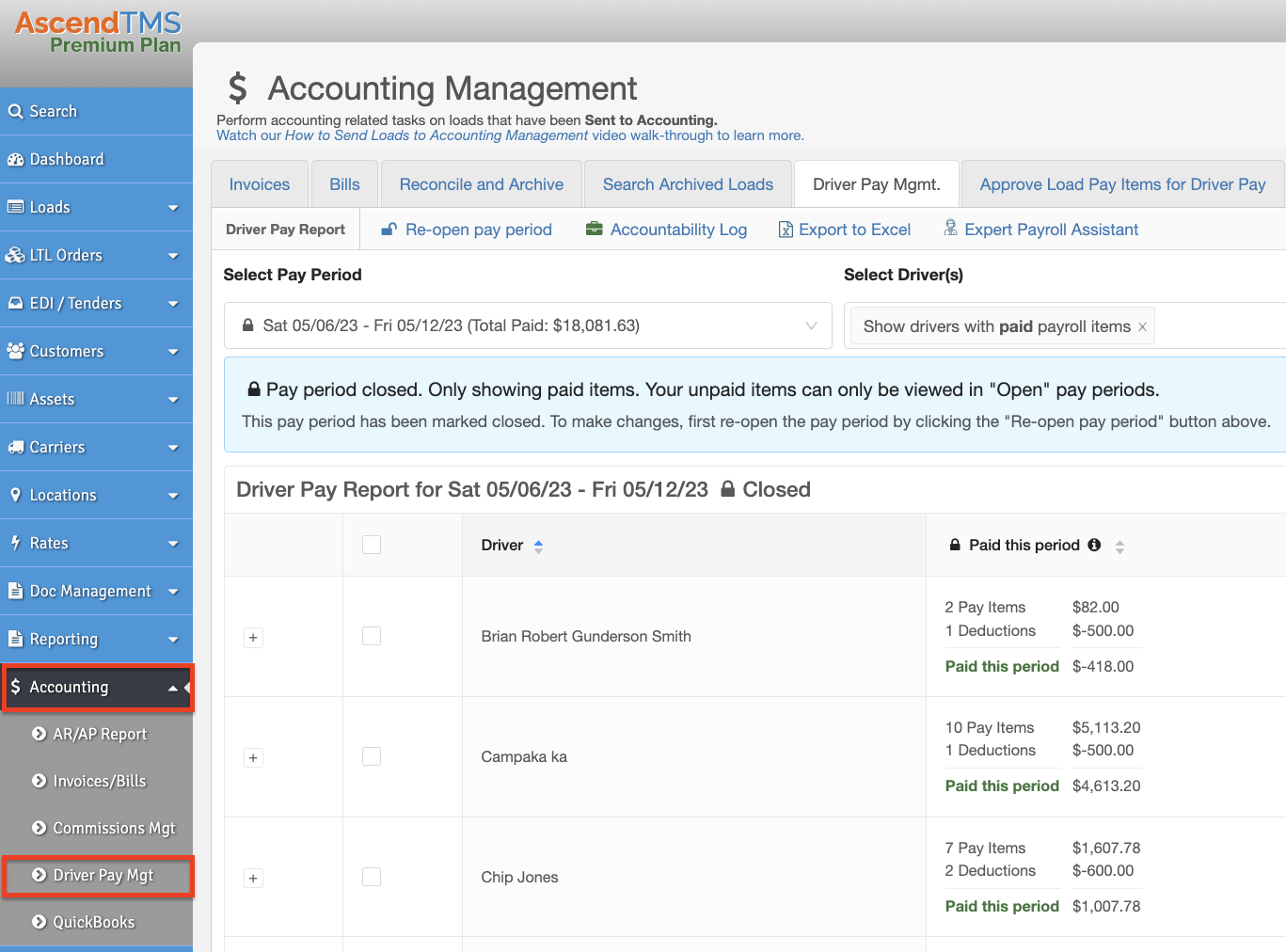Click the QuickBooks arrow icon

coord(39,922)
